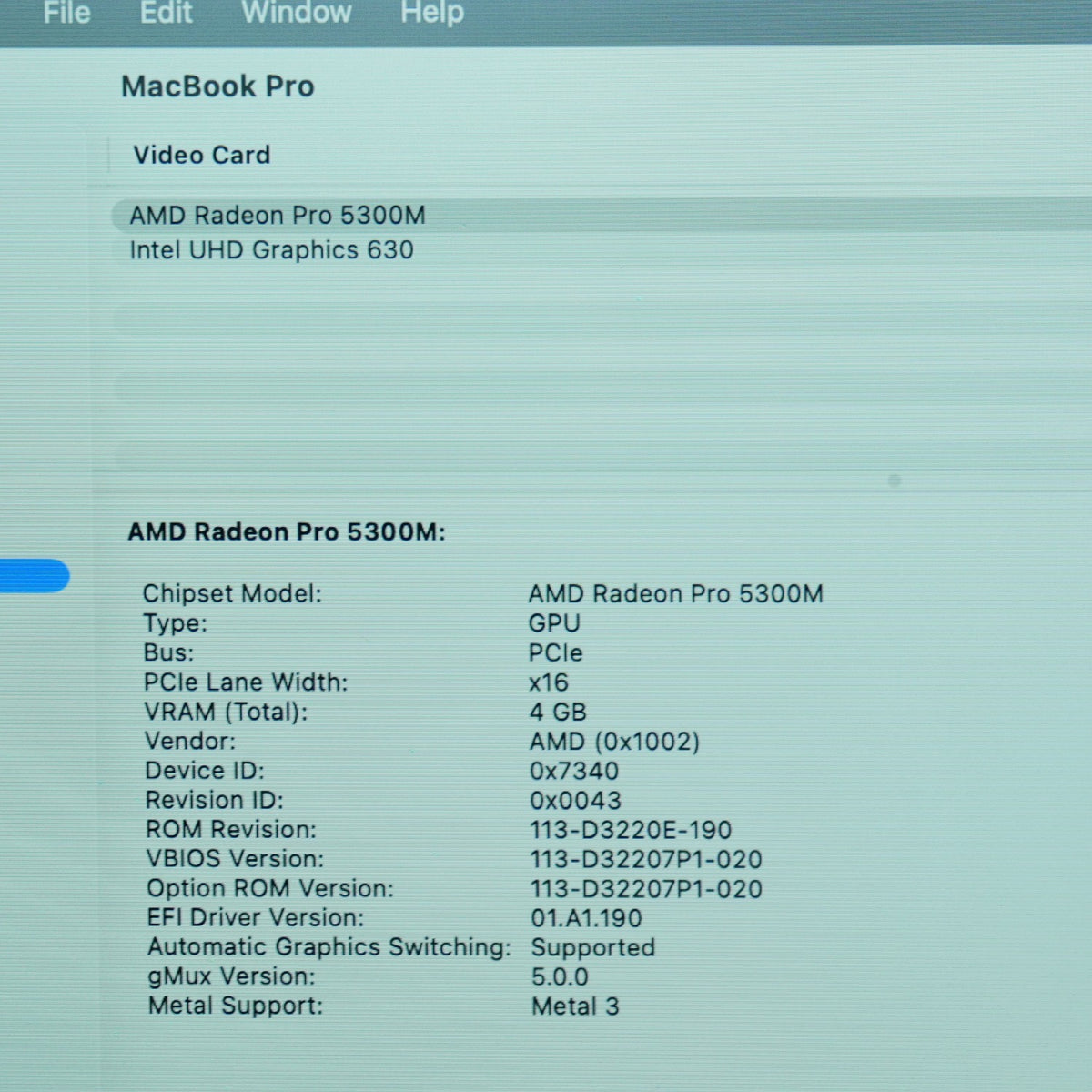This screenshot has height=1092, width=1092.
Task: Click the Type label
Action: tap(175, 623)
